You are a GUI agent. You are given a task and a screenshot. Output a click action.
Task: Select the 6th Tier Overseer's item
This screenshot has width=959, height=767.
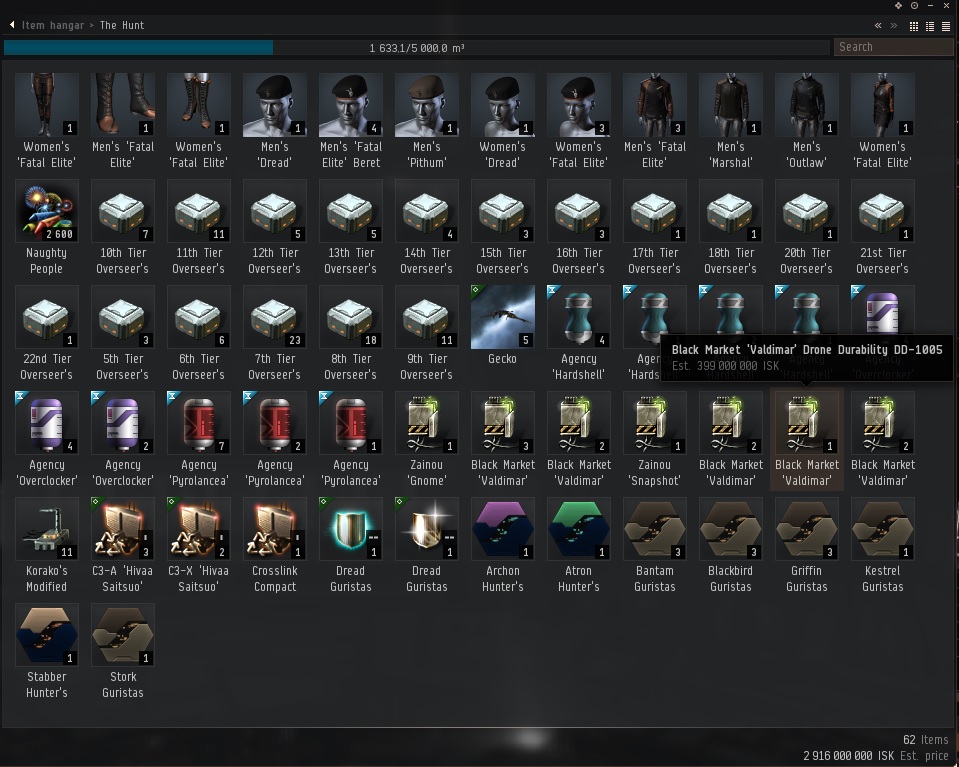tap(198, 333)
